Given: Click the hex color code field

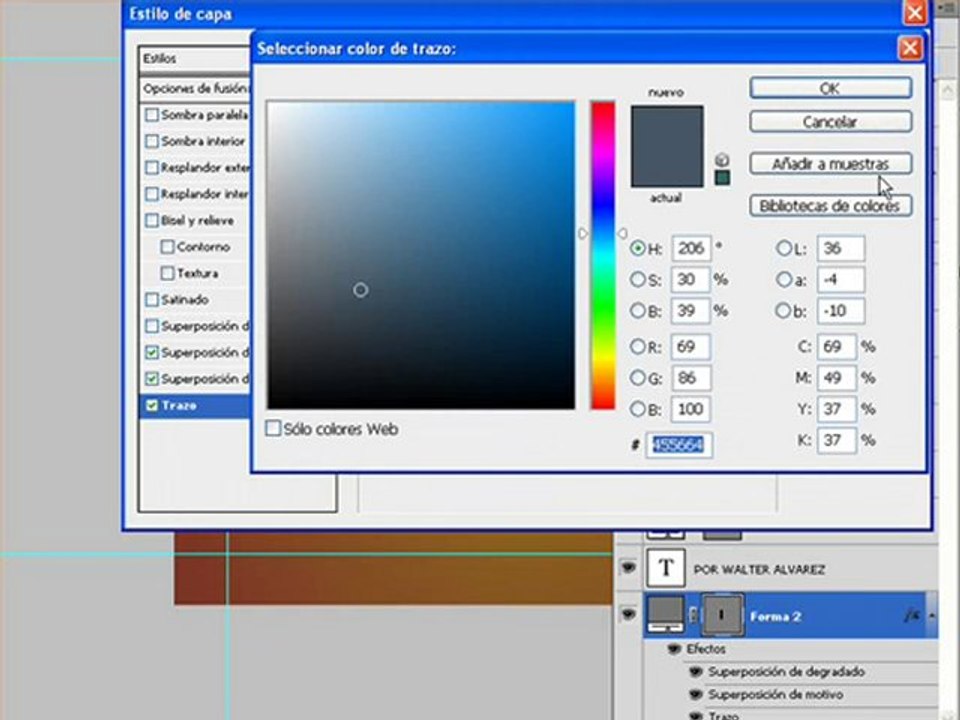Looking at the screenshot, I should (679, 444).
